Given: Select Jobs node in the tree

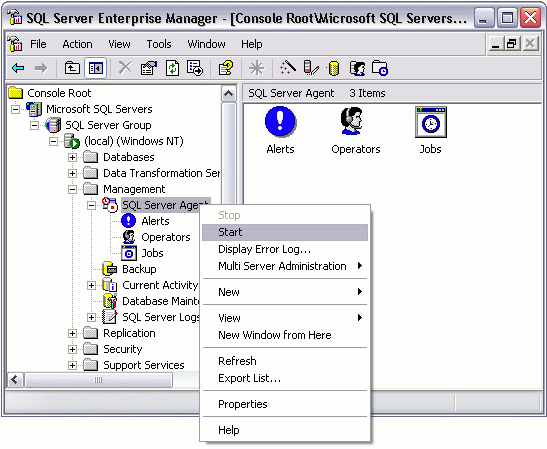Looking at the screenshot, I should pos(152,253).
